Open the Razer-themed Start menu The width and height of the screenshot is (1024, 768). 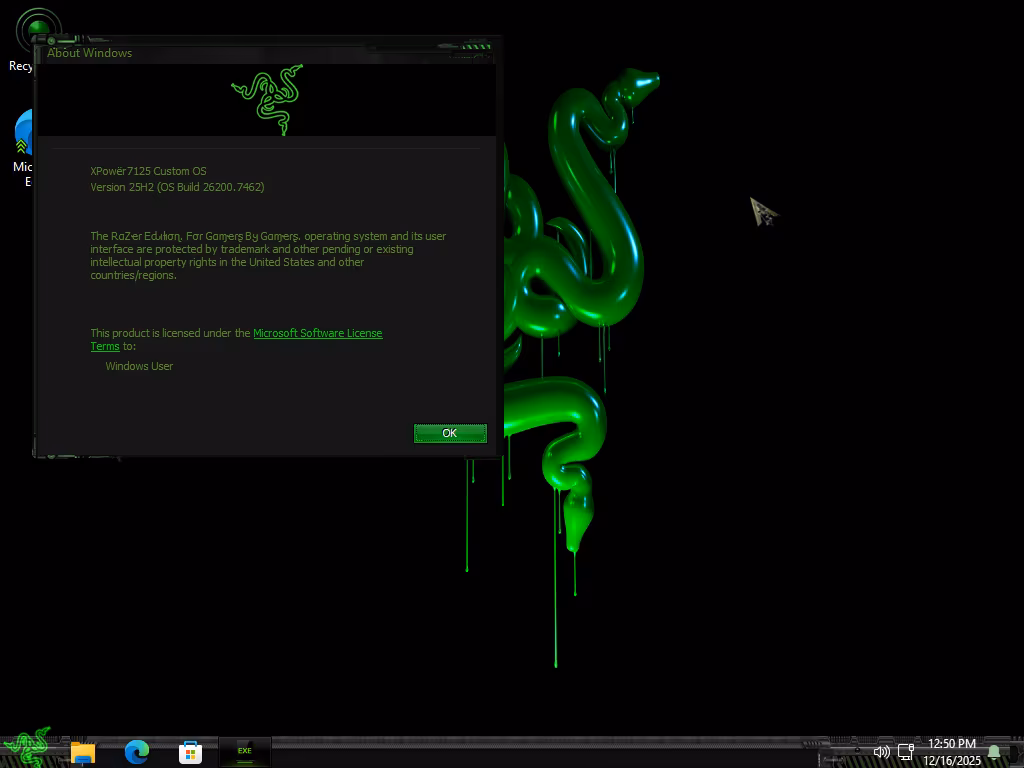coord(27,749)
